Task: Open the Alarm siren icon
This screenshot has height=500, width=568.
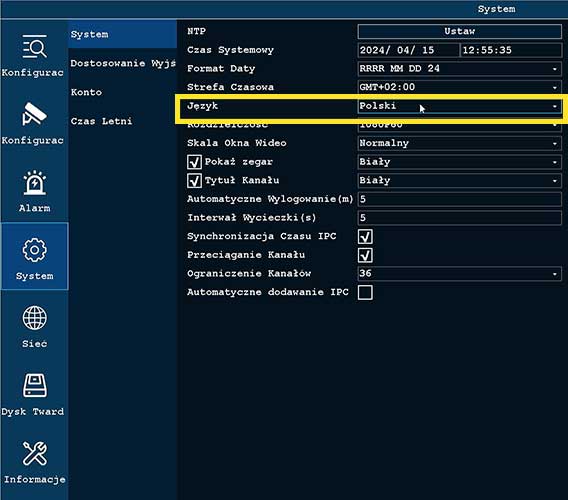Action: [34, 182]
